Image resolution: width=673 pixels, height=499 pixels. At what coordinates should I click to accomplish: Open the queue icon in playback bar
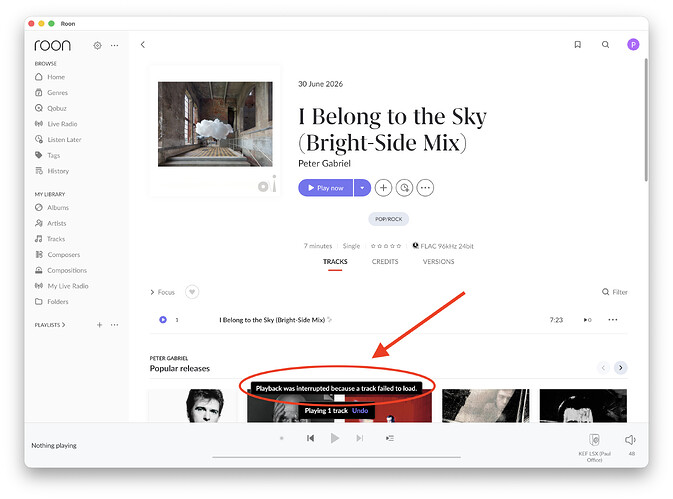[x=390, y=438]
